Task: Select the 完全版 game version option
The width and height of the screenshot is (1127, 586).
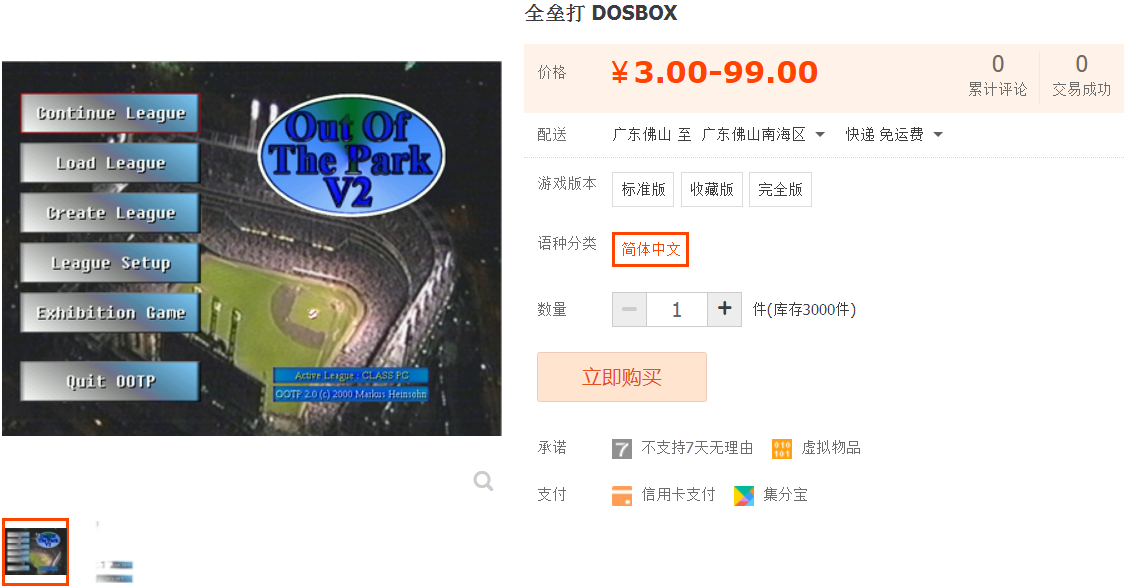Action: tap(780, 189)
